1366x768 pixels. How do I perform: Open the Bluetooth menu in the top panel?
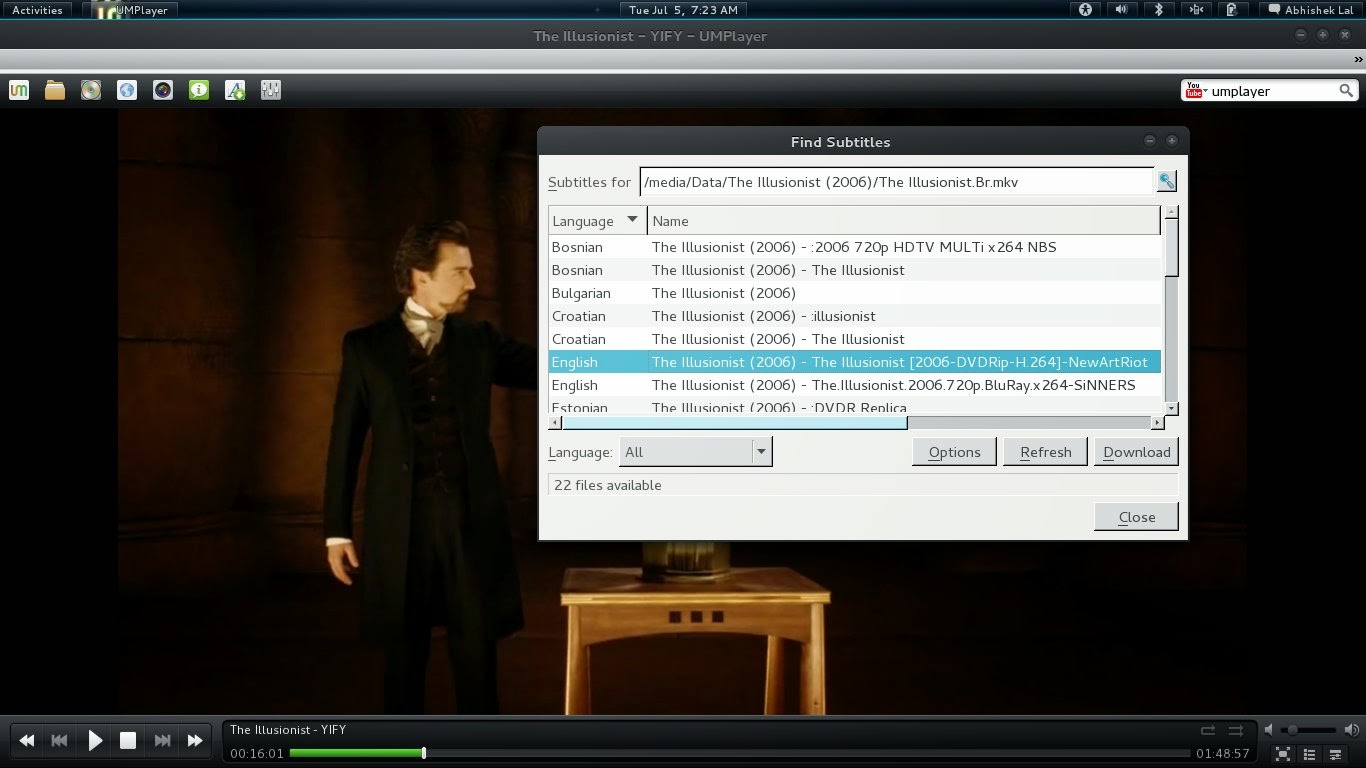(1159, 10)
